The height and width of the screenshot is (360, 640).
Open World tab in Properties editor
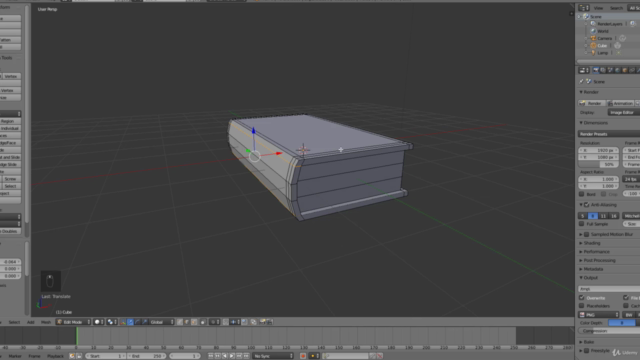[x=618, y=71]
